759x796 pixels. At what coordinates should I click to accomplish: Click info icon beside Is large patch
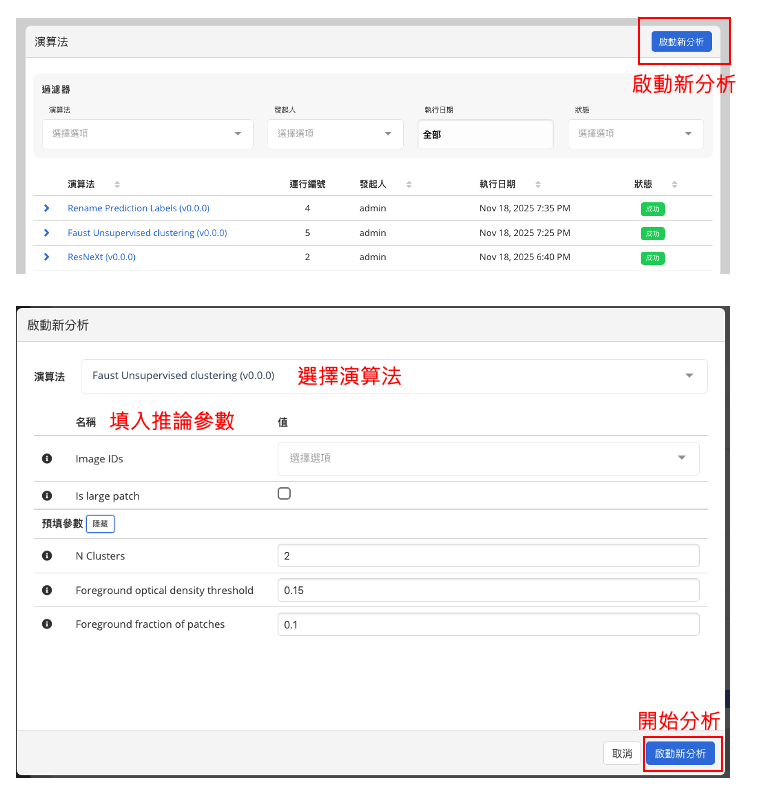[46, 496]
